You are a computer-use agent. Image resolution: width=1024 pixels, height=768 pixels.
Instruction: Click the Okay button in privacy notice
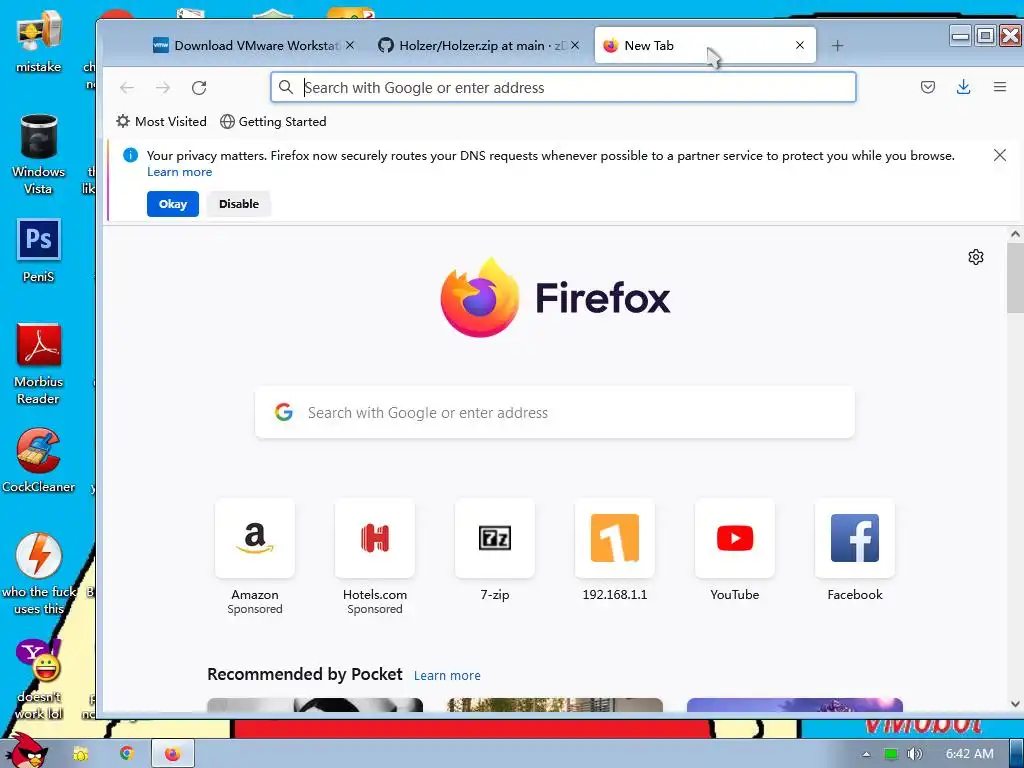click(172, 204)
